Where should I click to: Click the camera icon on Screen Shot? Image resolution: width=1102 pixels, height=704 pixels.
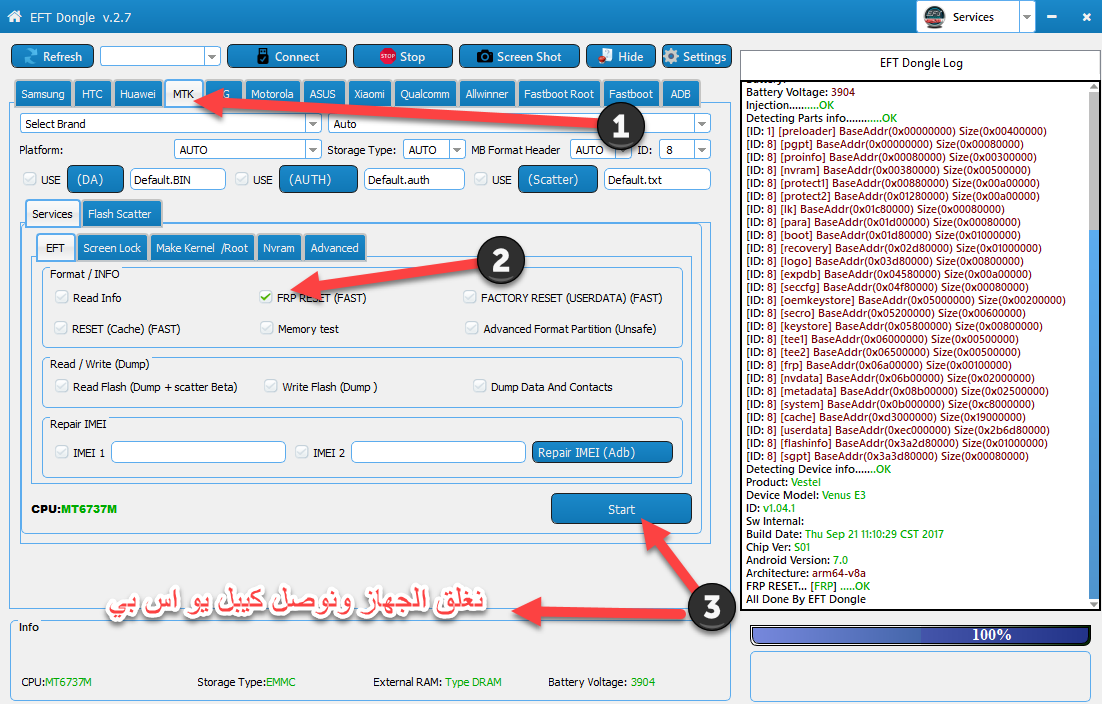click(x=484, y=57)
